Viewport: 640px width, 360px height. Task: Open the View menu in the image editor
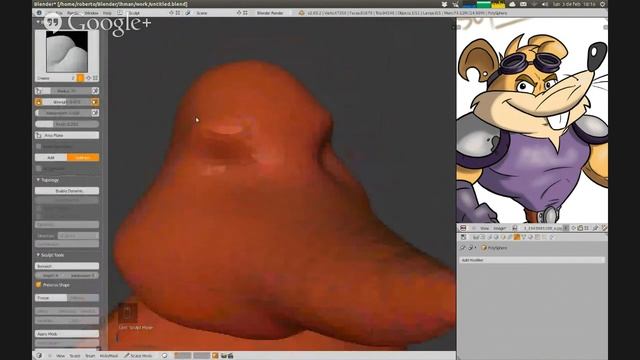click(484, 228)
